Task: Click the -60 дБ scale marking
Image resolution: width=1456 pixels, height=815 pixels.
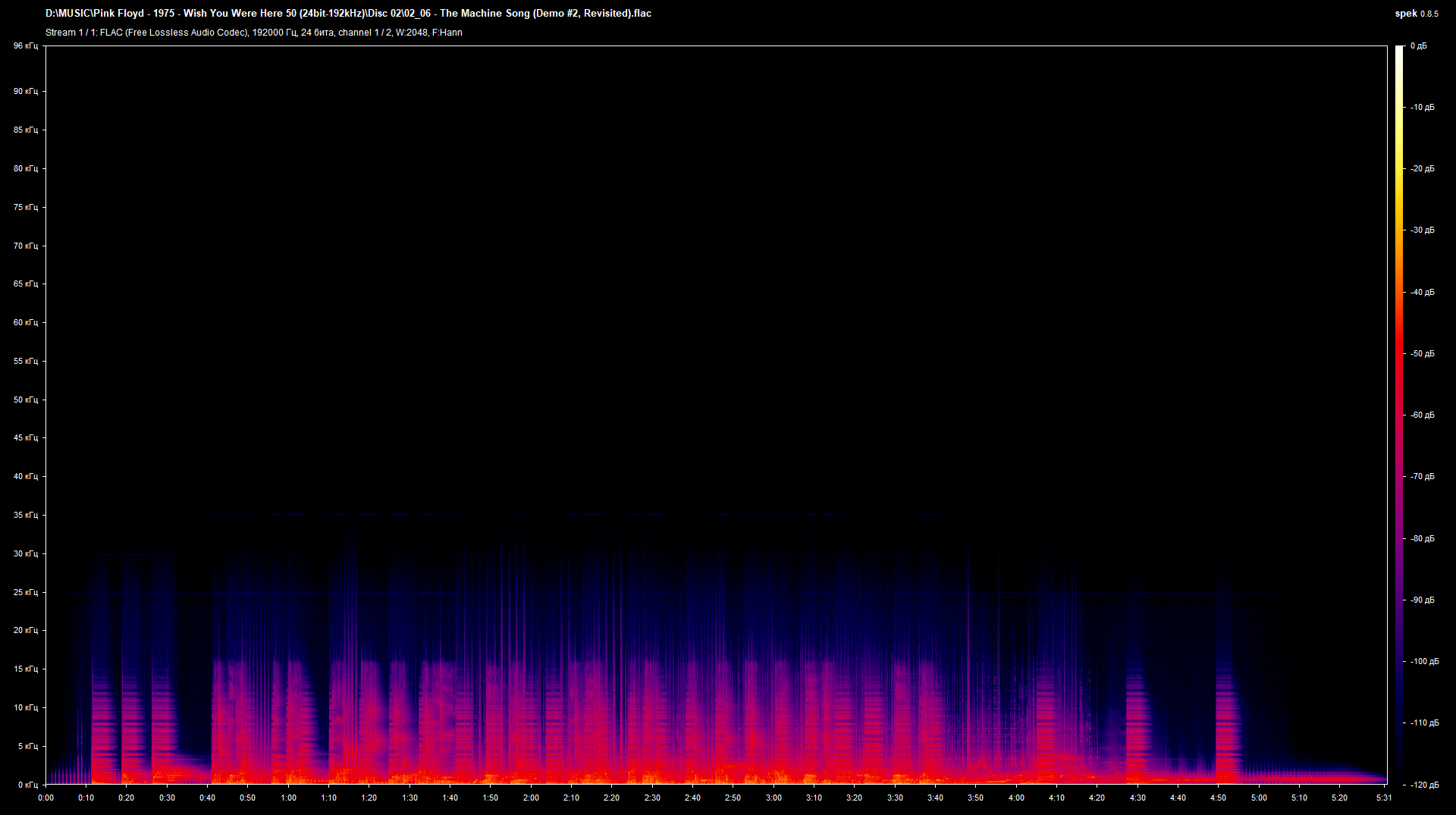Action: click(x=1421, y=415)
